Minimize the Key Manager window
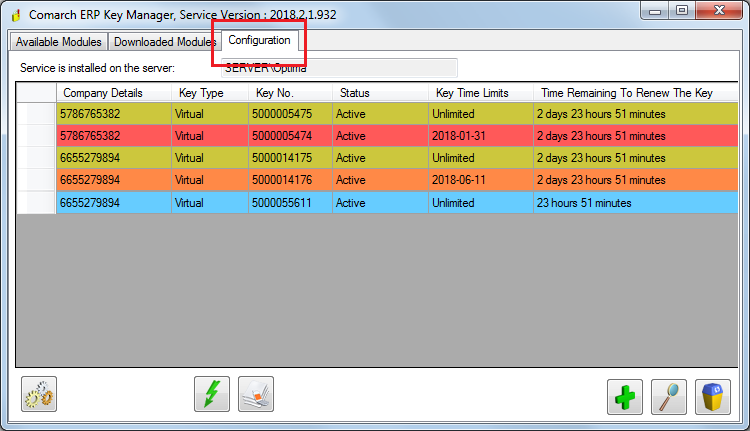The image size is (750, 431). pyautogui.click(x=655, y=11)
